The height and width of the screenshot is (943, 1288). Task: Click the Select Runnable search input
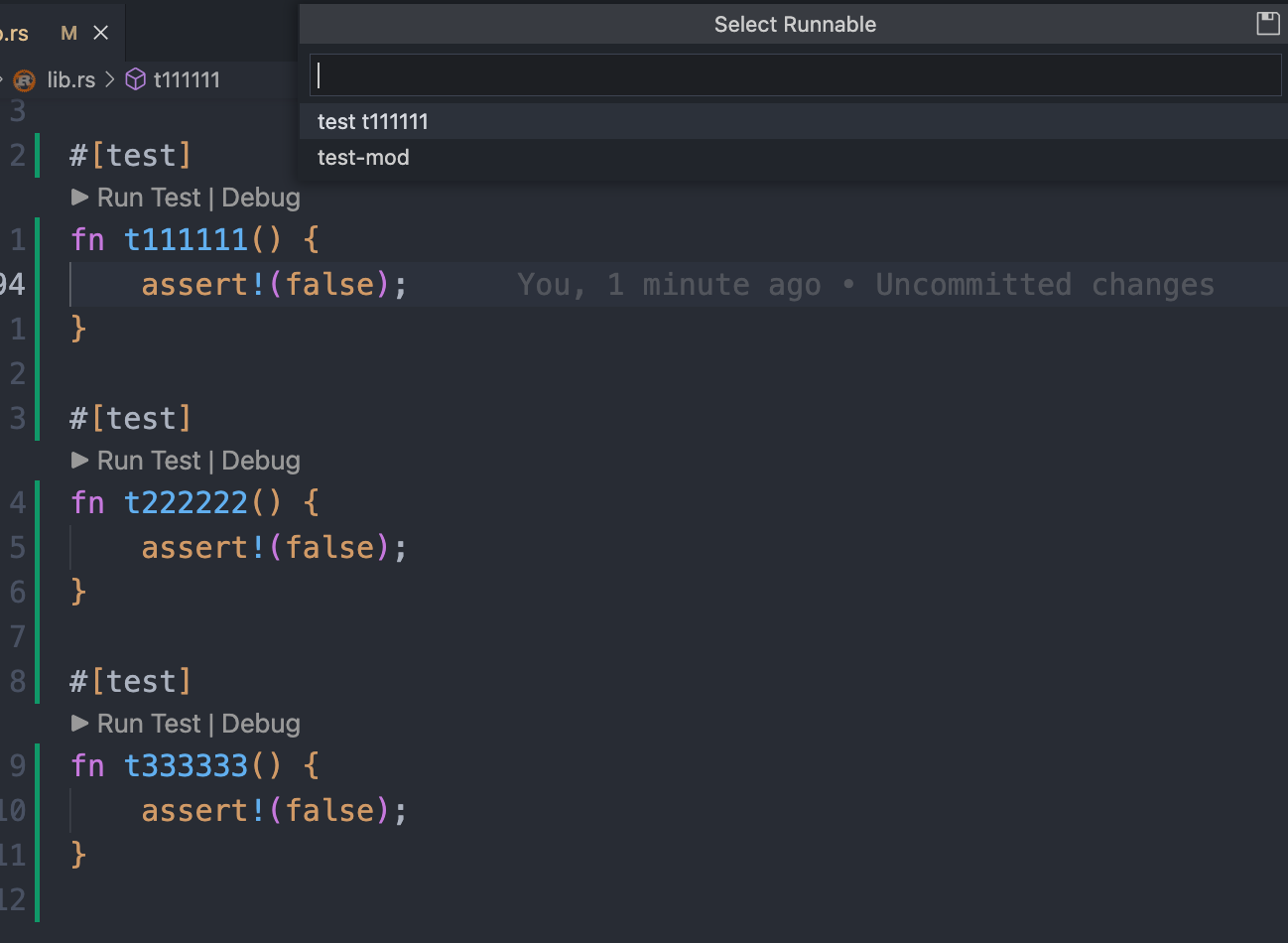pyautogui.click(x=794, y=74)
